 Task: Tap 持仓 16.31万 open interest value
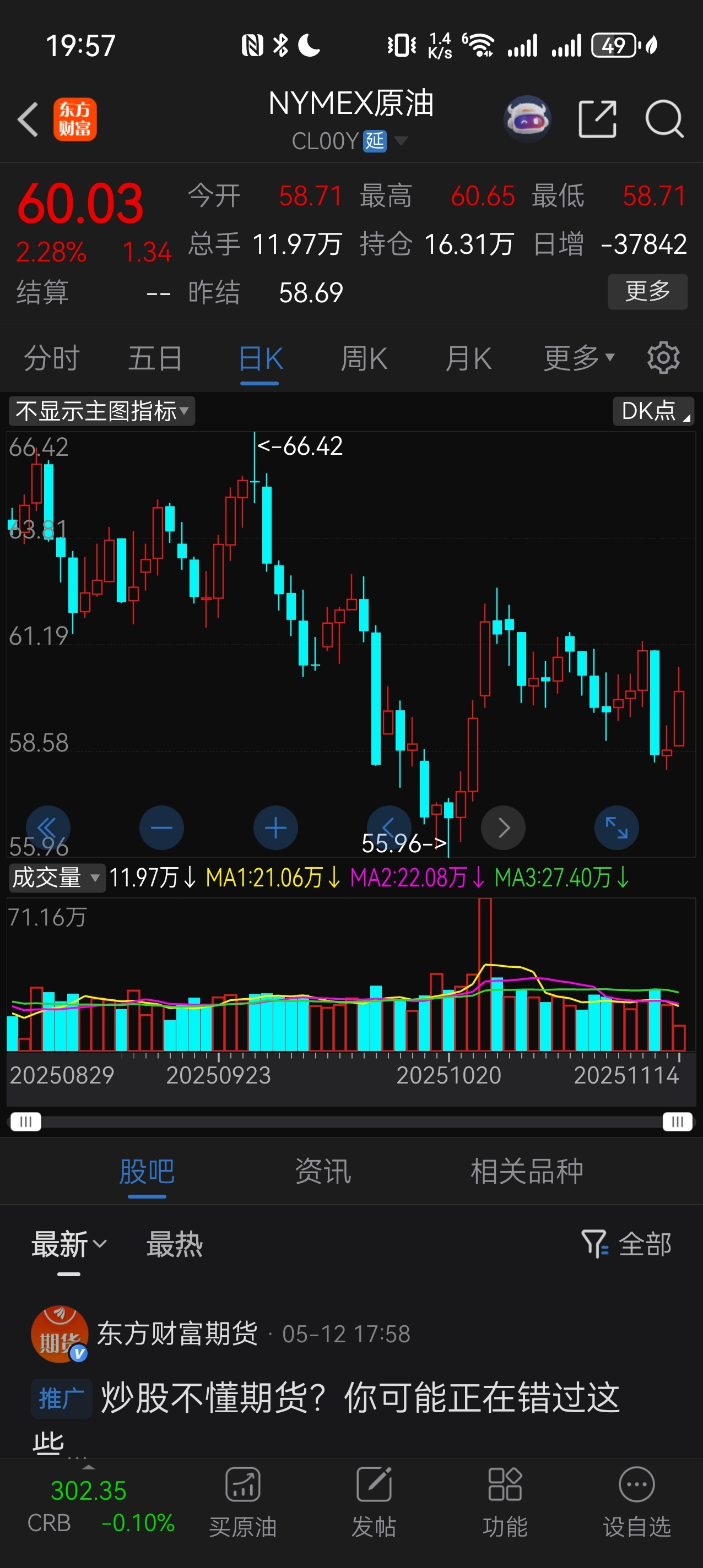pos(469,244)
